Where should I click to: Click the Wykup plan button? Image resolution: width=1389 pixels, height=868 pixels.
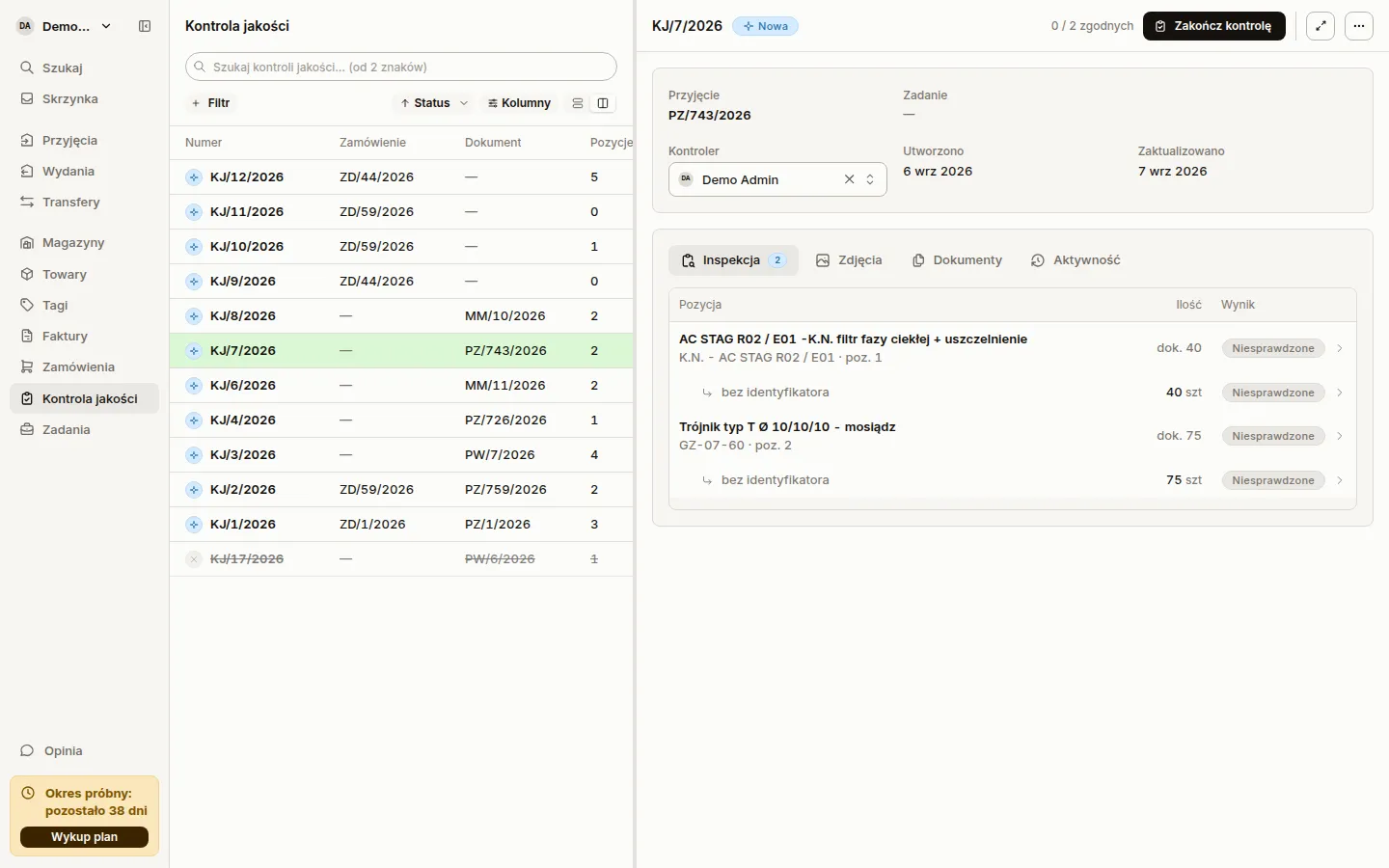coord(84,837)
